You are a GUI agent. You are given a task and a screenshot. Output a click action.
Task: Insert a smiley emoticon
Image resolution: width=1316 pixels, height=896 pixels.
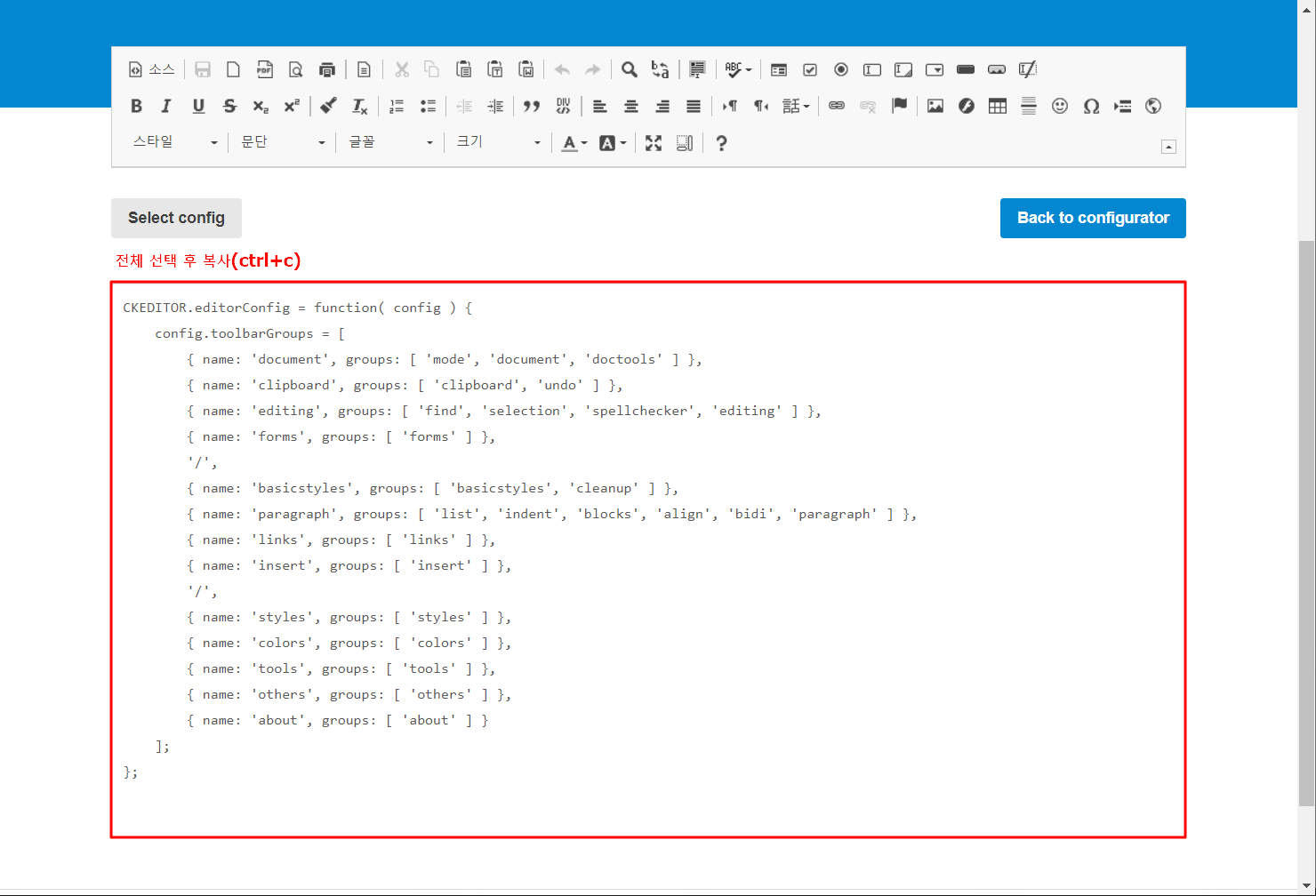click(x=1060, y=106)
